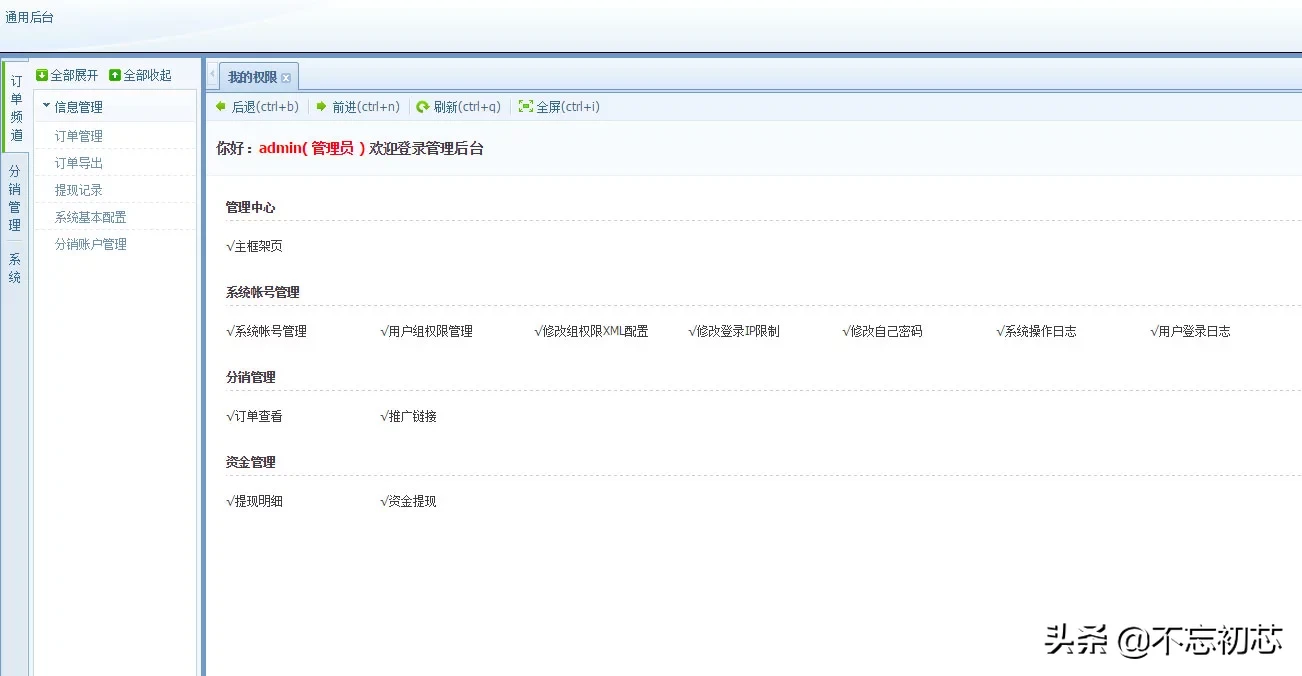The width and height of the screenshot is (1302, 676).
Task: Click the 系统帐号管理 permission entry with checkmark
Action: click(x=267, y=331)
